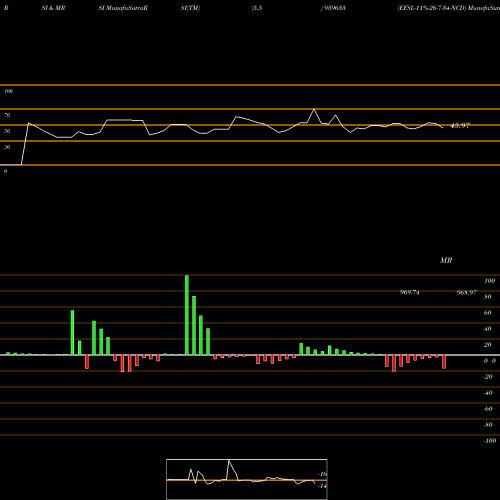Click the MR axis label '-100'
500x500 pixels.
click(490, 441)
